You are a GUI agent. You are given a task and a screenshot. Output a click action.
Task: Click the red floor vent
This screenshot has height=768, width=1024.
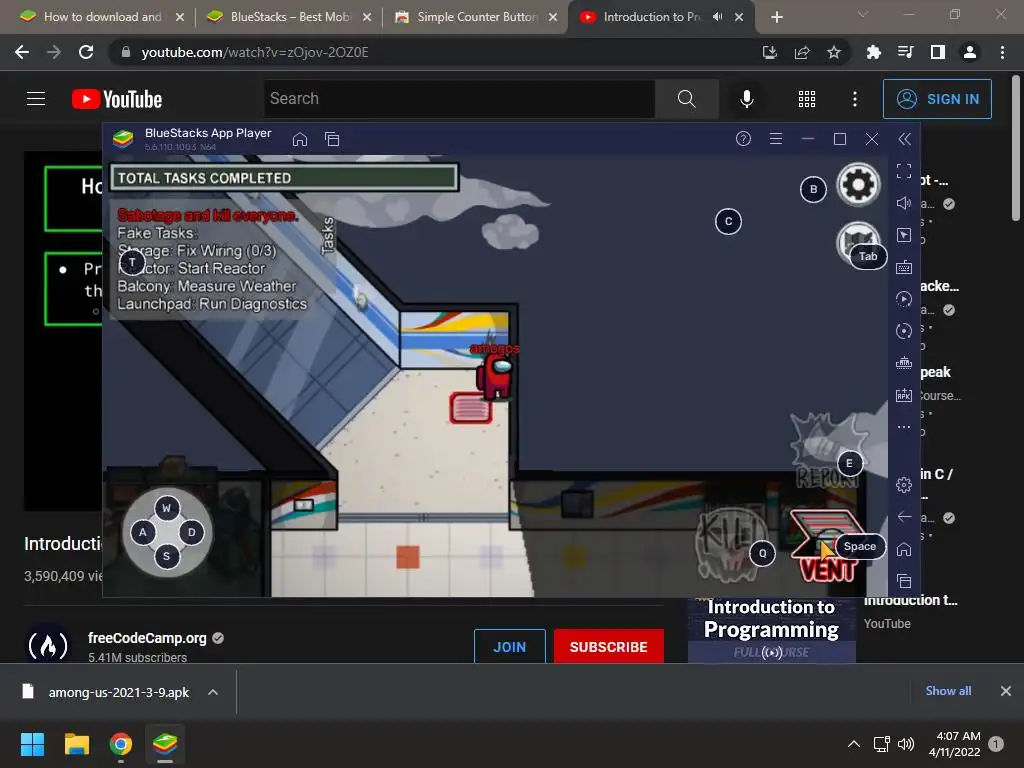pyautogui.click(x=470, y=408)
